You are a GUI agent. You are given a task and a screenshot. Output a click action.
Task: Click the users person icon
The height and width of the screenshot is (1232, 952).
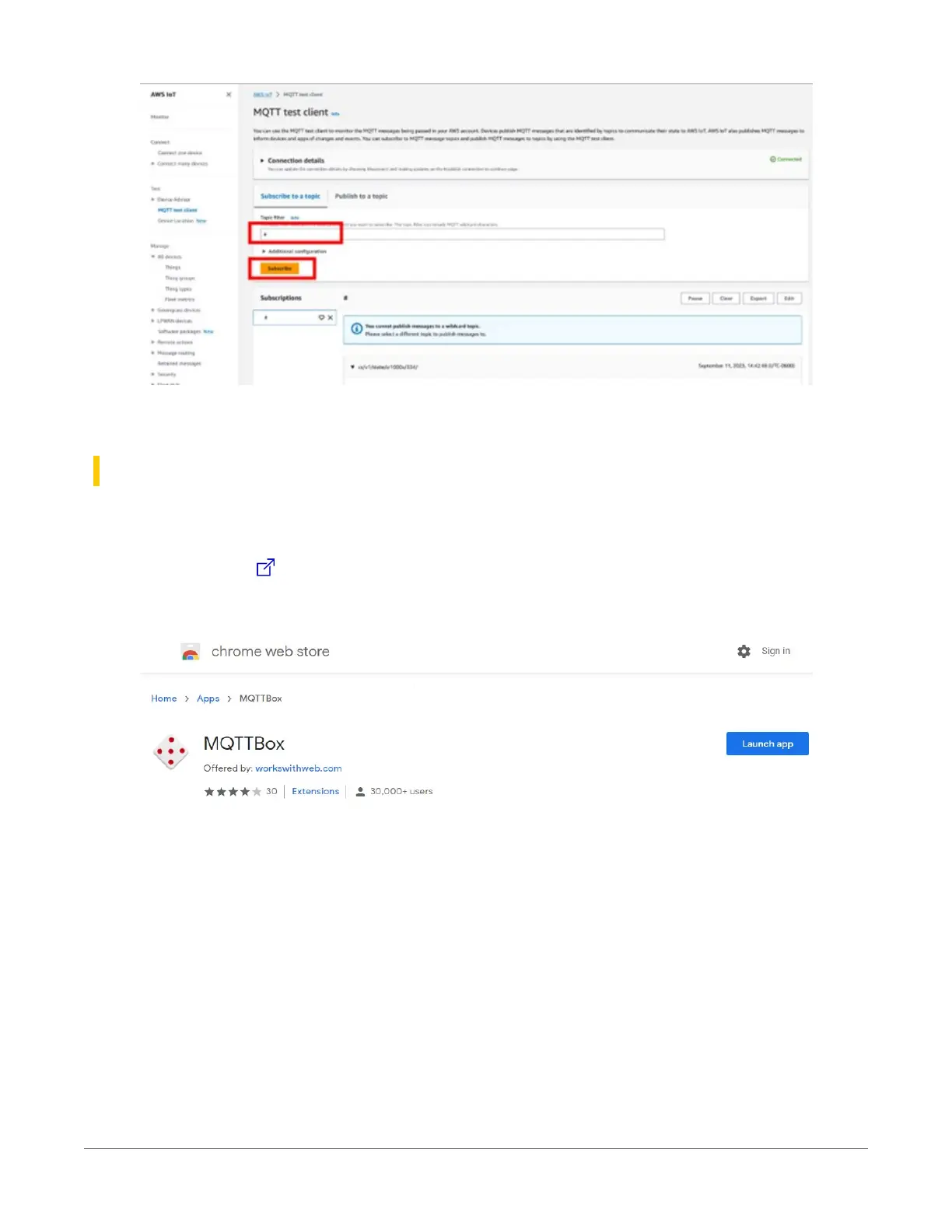click(360, 792)
